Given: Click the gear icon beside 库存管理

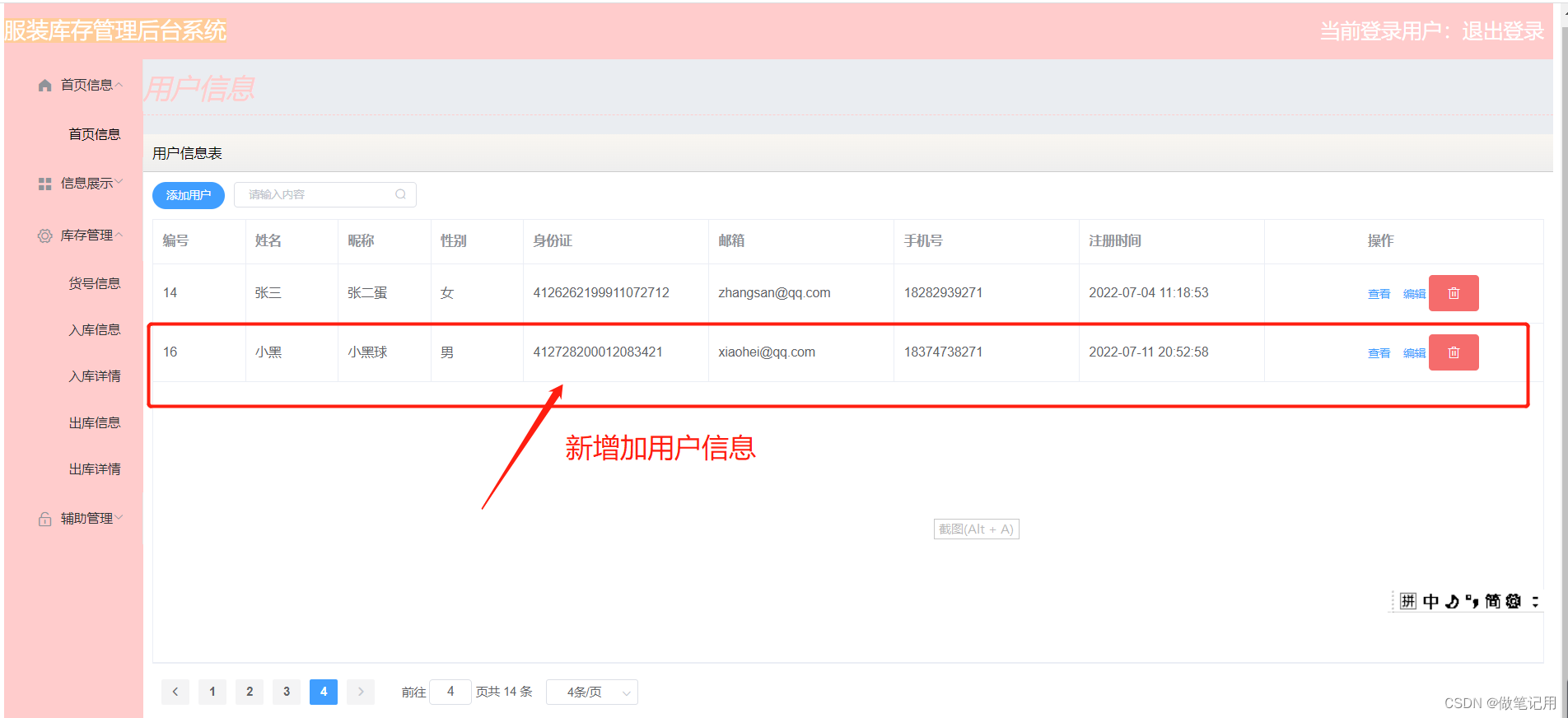Looking at the screenshot, I should coord(45,235).
